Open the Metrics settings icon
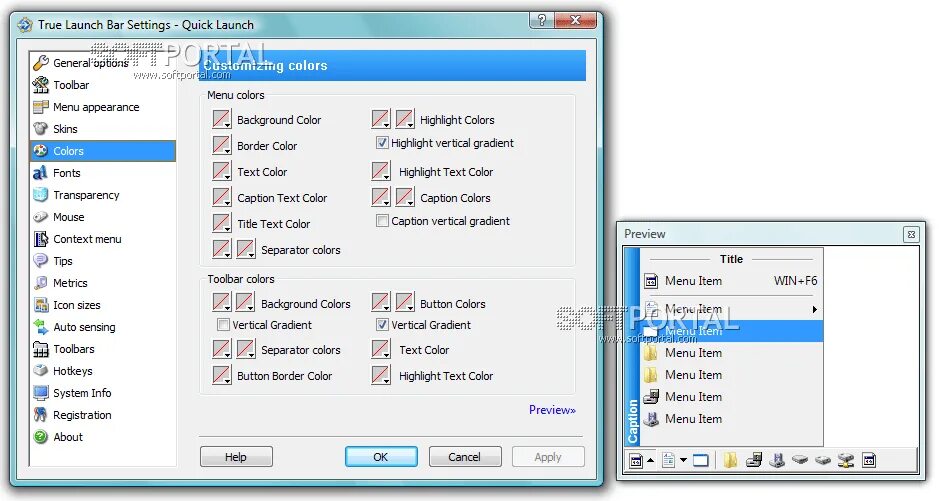Screen dimensions: 939x501 click(x=41, y=283)
